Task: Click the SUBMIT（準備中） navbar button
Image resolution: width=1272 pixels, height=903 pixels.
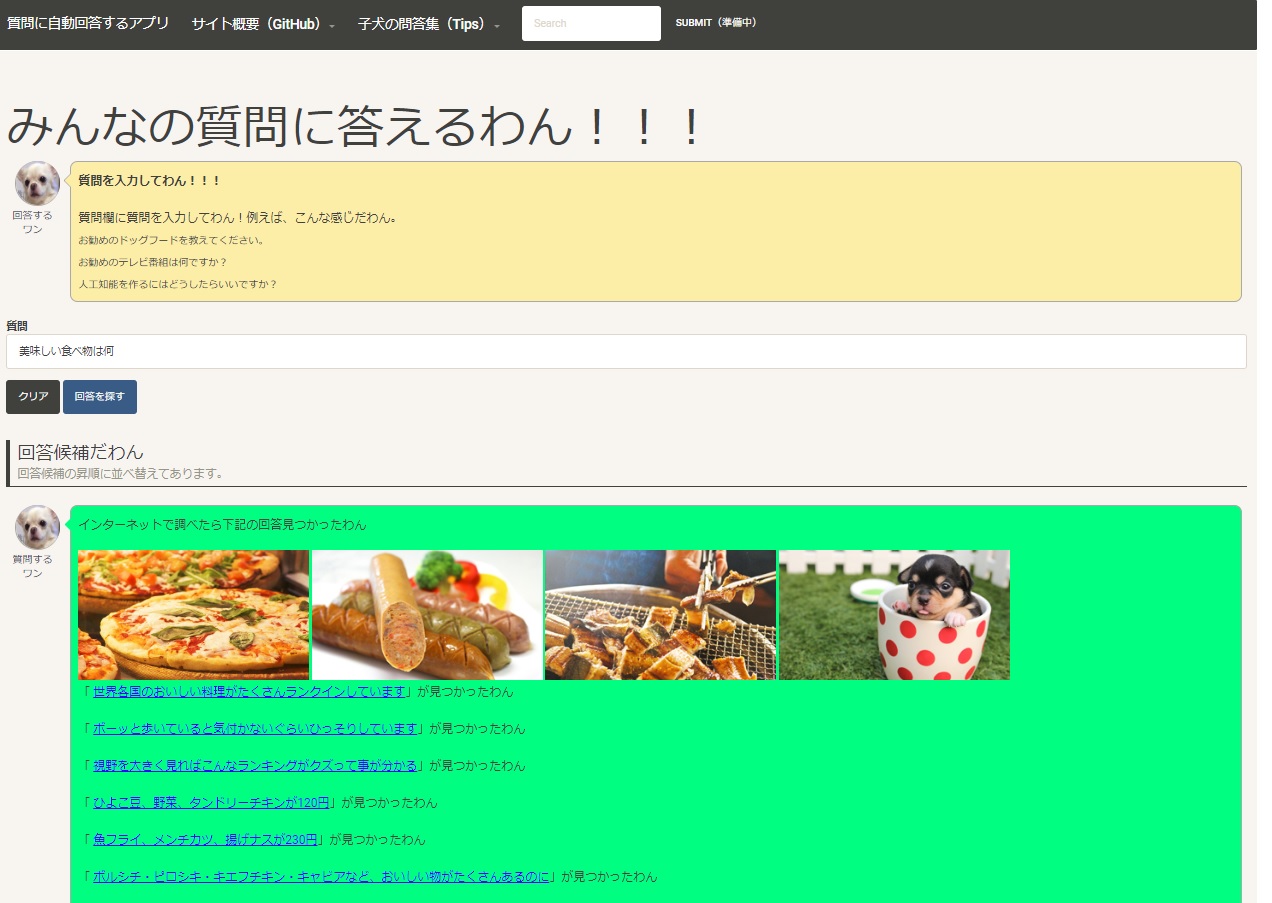Action: click(716, 23)
